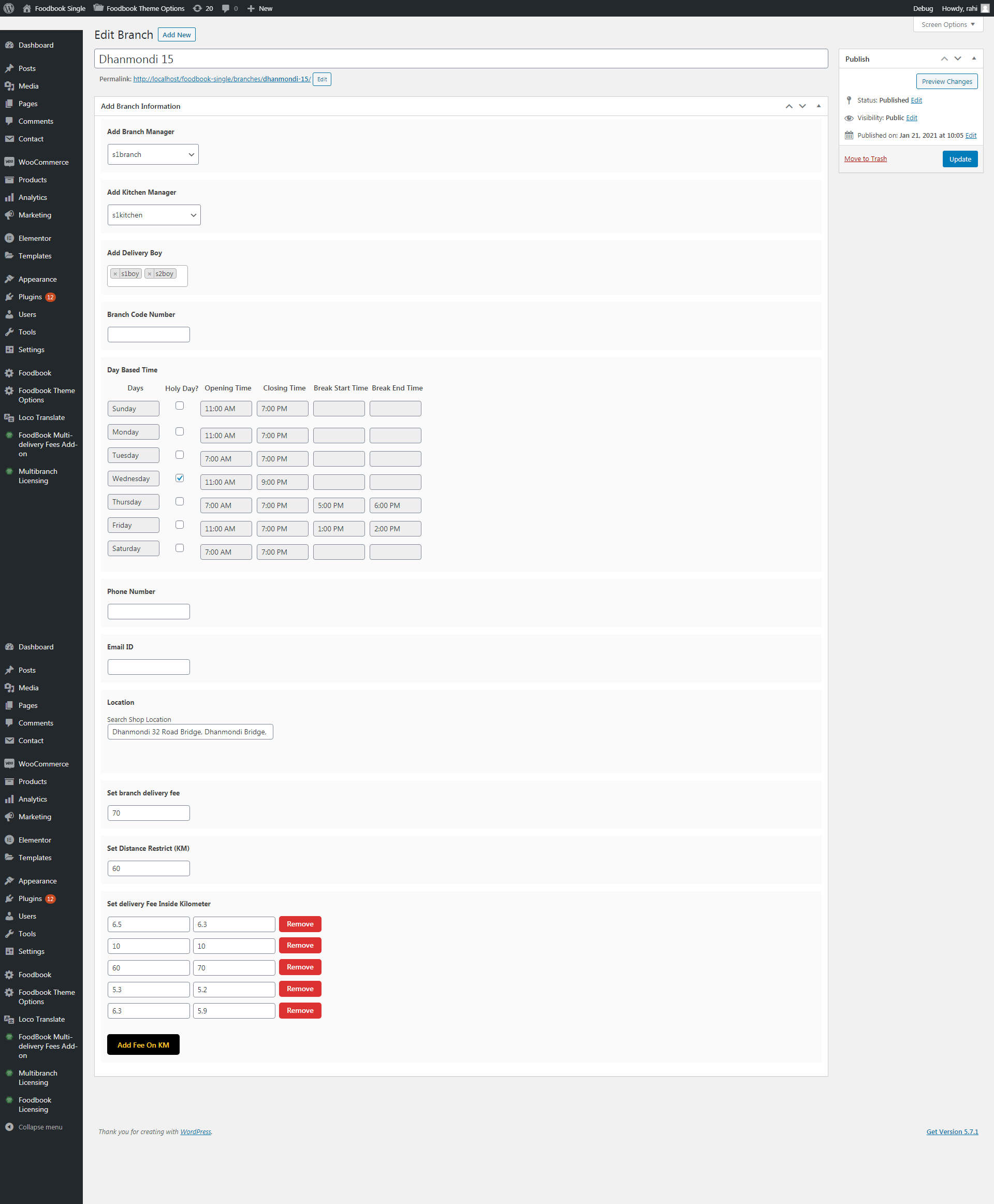Remove s2boy tag from Delivery Boy field
Image resolution: width=994 pixels, height=1204 pixels.
[x=150, y=274]
